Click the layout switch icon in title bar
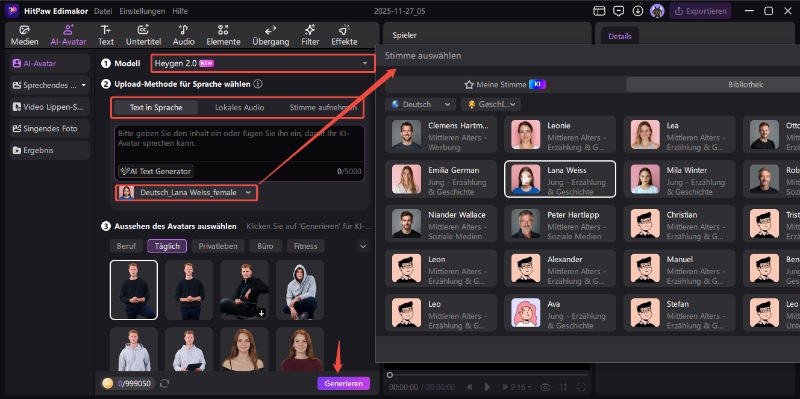800x399 pixels. pyautogui.click(x=599, y=11)
